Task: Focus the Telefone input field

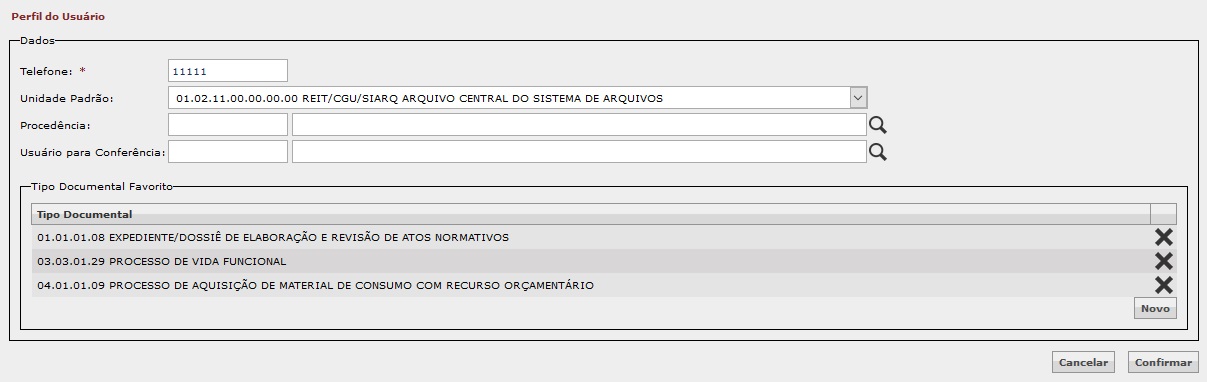Action: tap(228, 71)
